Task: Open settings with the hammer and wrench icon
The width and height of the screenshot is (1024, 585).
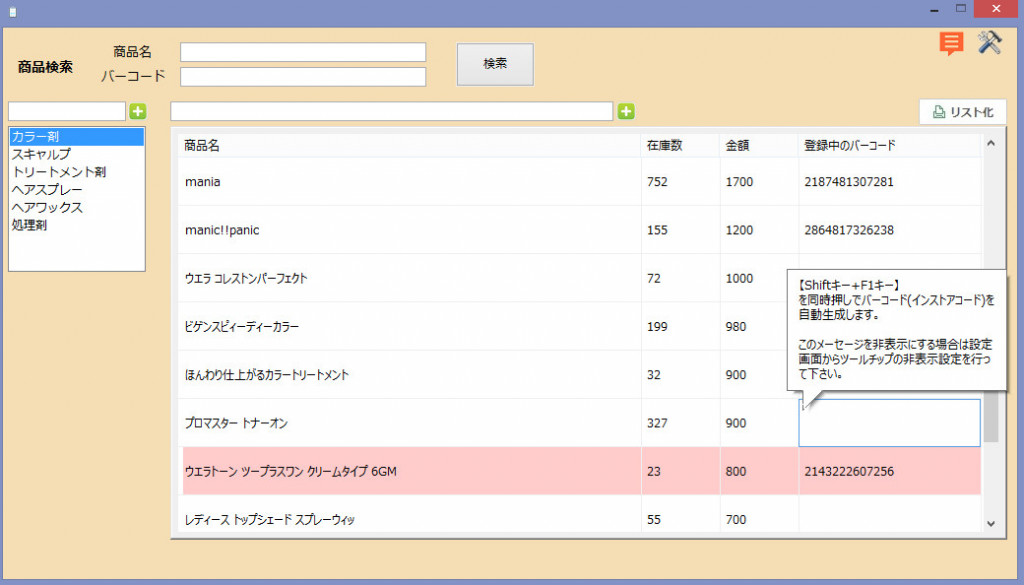Action: (989, 42)
